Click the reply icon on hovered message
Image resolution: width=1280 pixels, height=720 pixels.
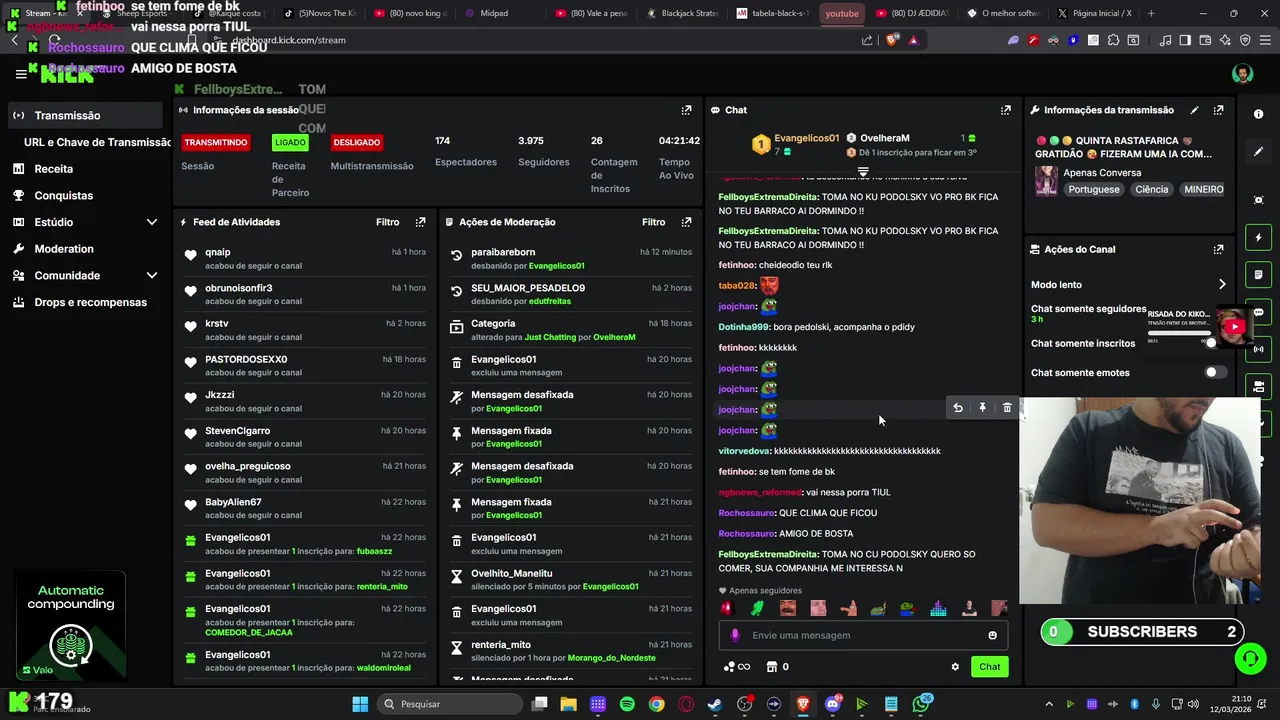pyautogui.click(x=958, y=408)
